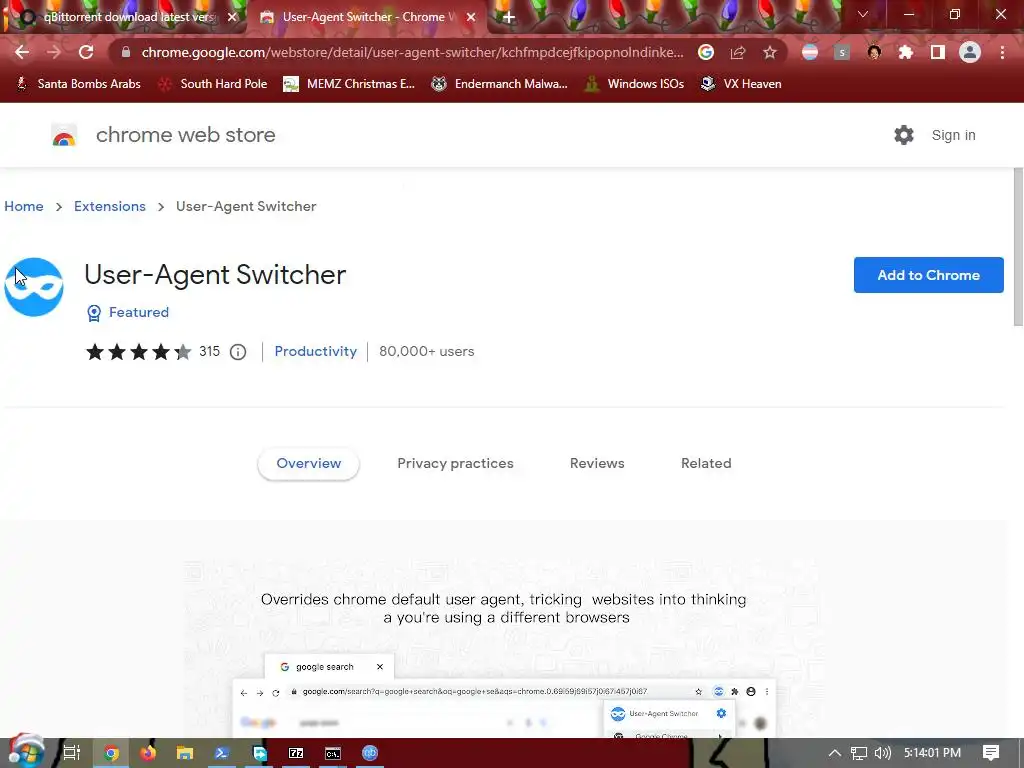Click Sign in link
1024x768 pixels.
tap(953, 135)
